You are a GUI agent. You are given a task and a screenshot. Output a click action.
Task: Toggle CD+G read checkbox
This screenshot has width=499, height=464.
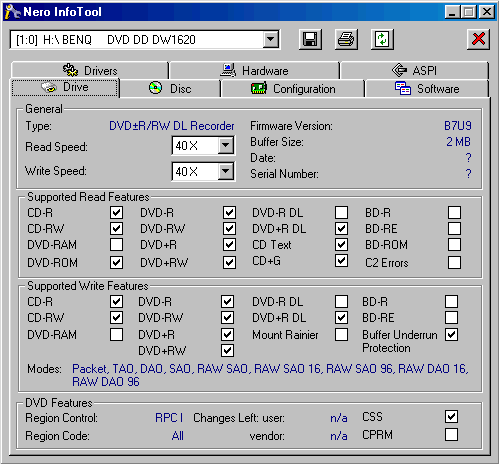(x=341, y=261)
